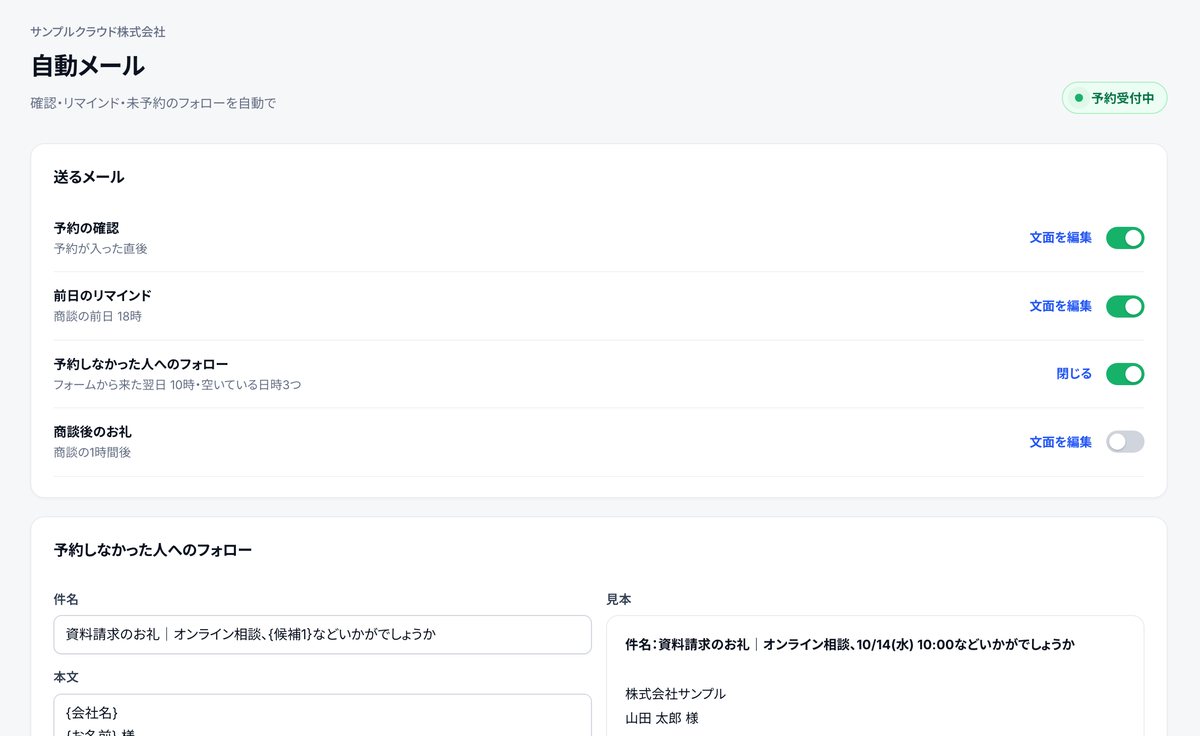Click the timing text 商談の前日 18時

pos(98,316)
